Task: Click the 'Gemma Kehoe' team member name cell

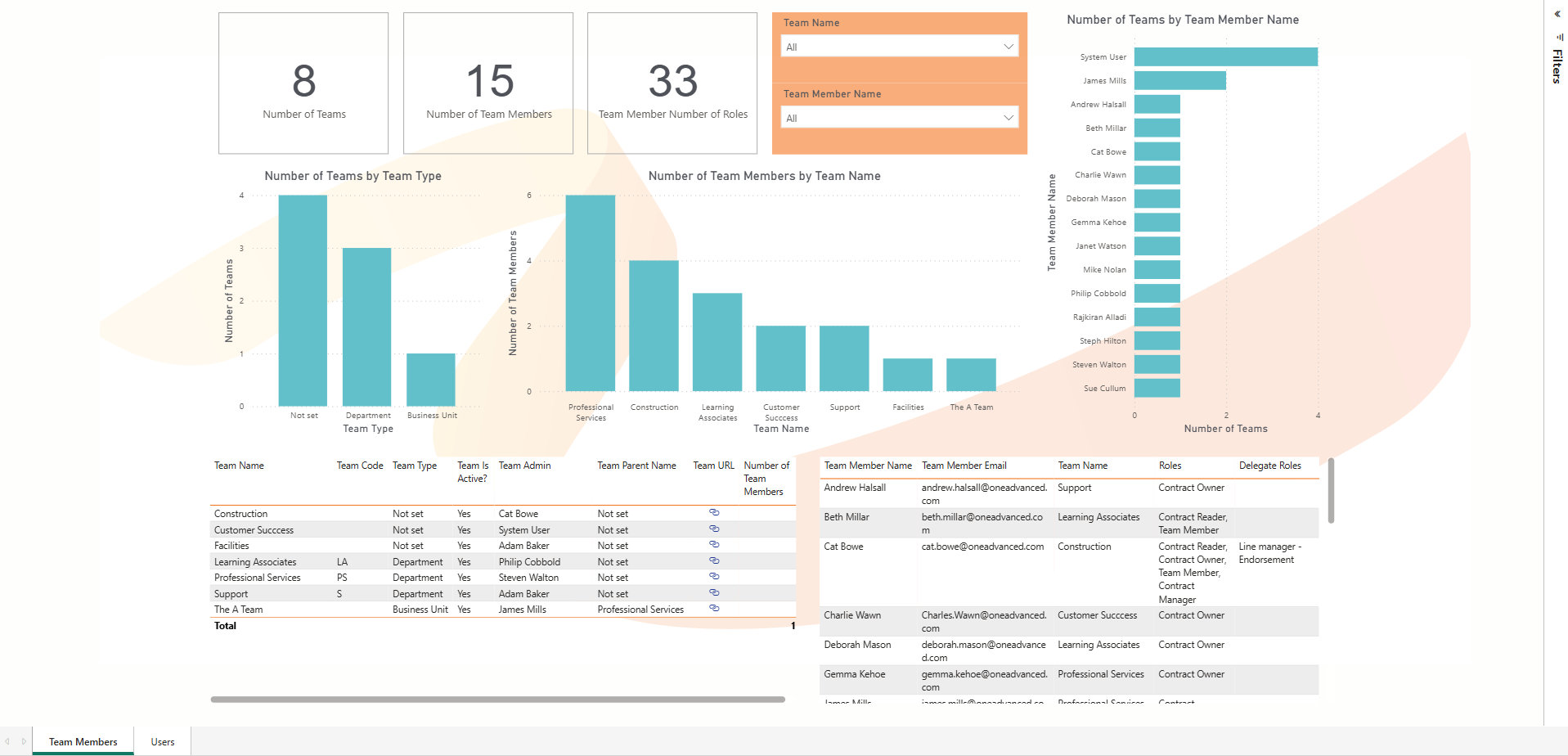Action: (855, 674)
